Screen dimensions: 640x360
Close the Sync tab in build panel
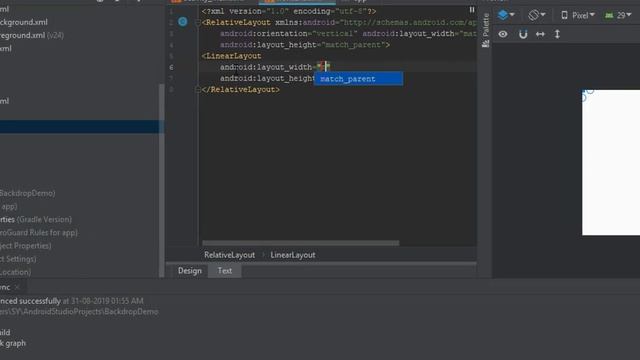(x=17, y=287)
